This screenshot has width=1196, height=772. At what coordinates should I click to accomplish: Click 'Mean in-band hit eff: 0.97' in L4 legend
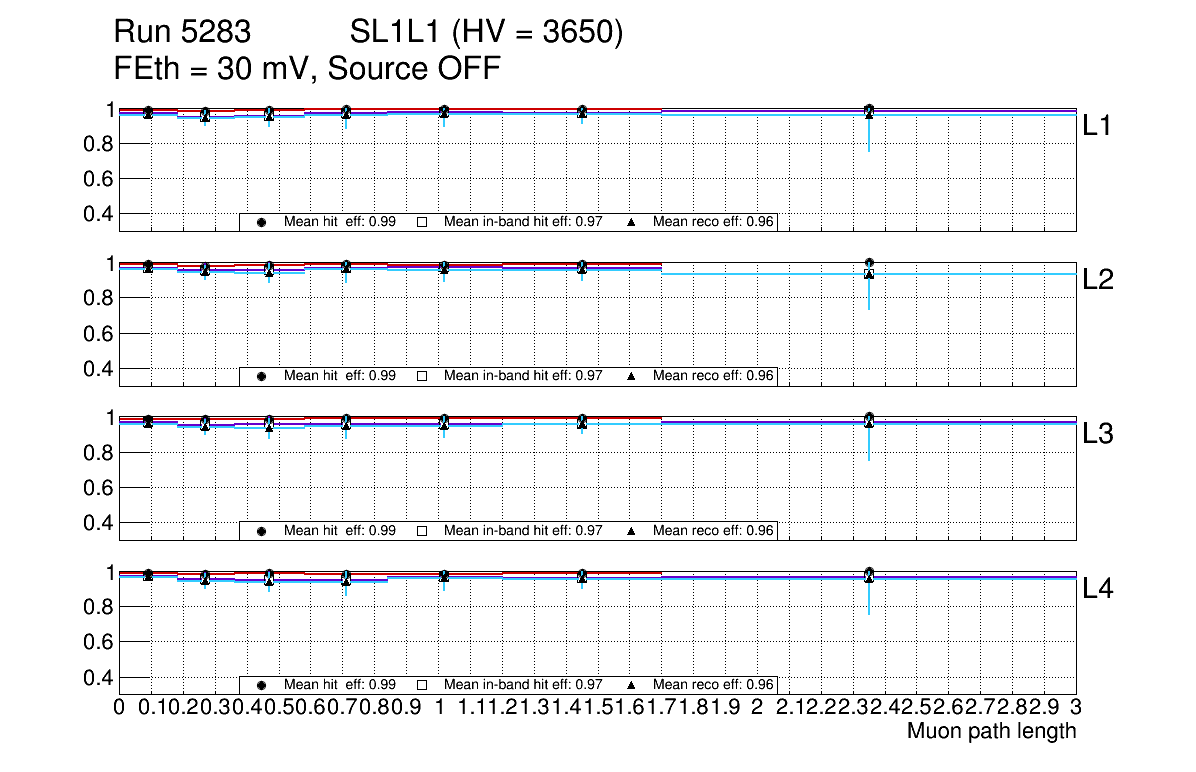[523, 685]
